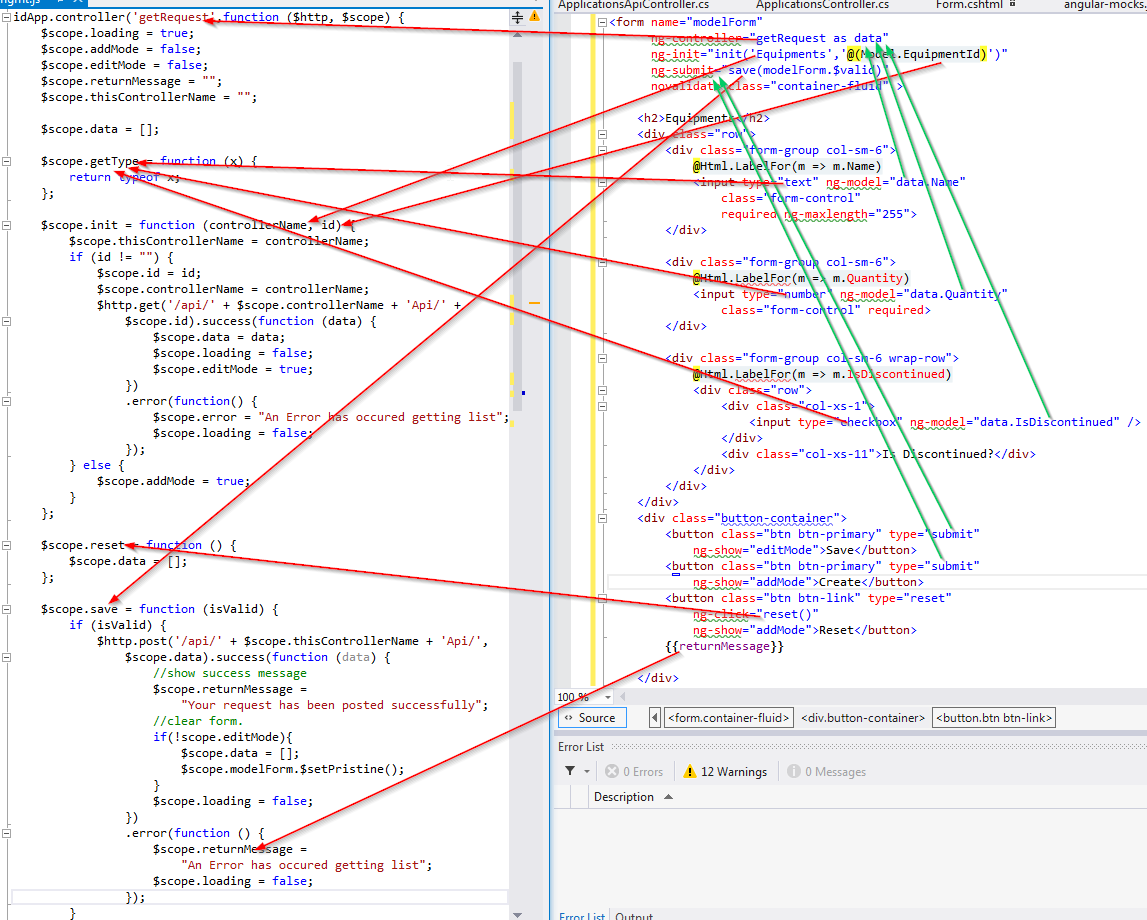The image size is (1147, 920).
Task: Collapse the div col-xs-1 element
Action: click(602, 406)
